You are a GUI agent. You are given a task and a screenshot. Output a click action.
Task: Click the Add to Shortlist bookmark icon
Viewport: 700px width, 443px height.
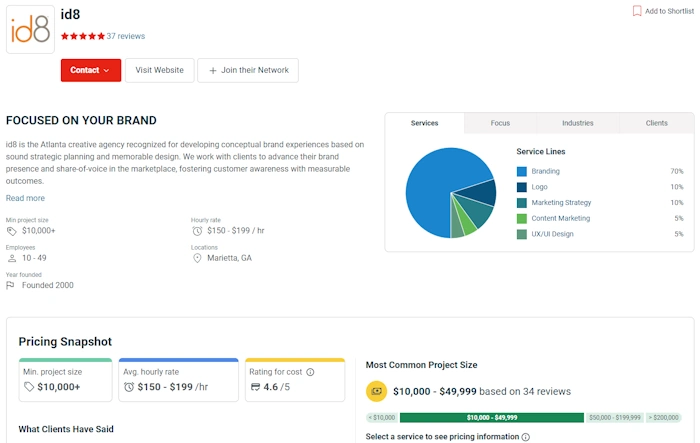tap(637, 11)
